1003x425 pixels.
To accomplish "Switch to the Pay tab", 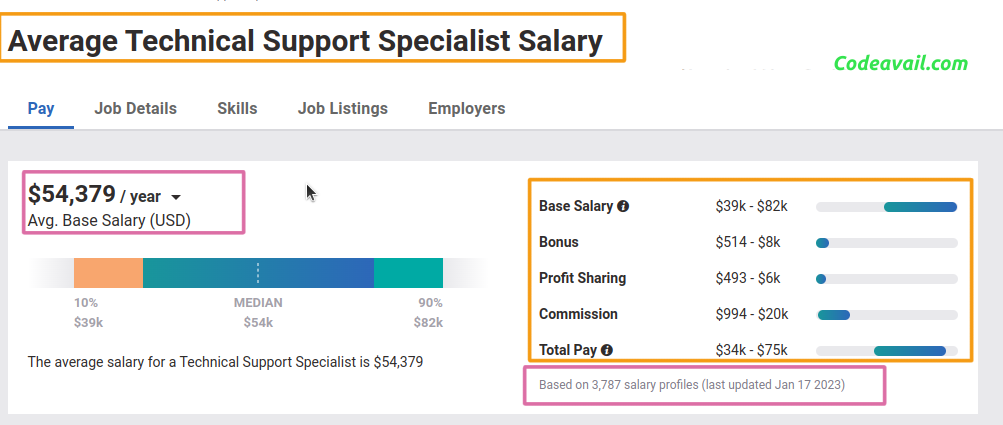I will [41, 109].
